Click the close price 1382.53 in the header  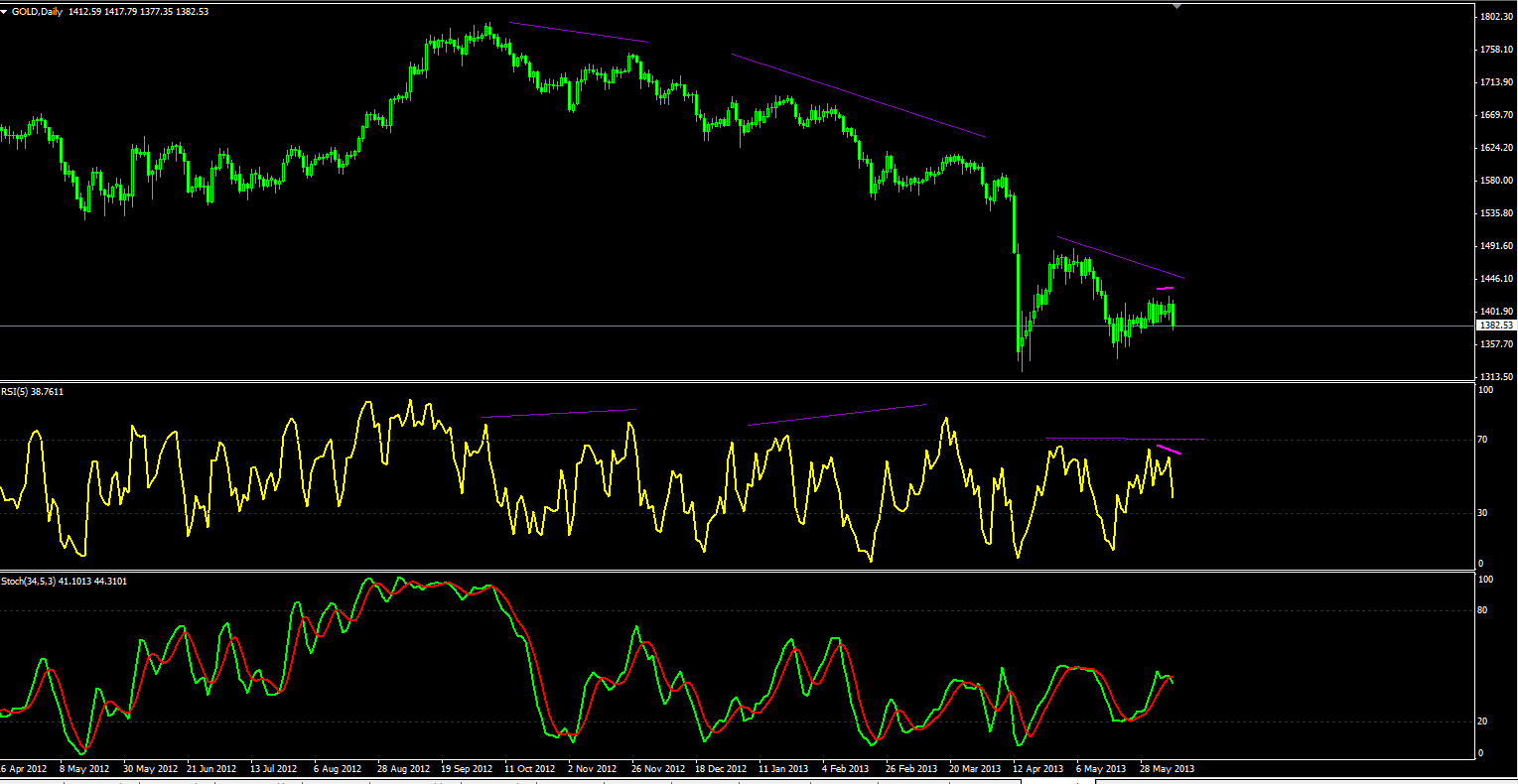pos(193,11)
